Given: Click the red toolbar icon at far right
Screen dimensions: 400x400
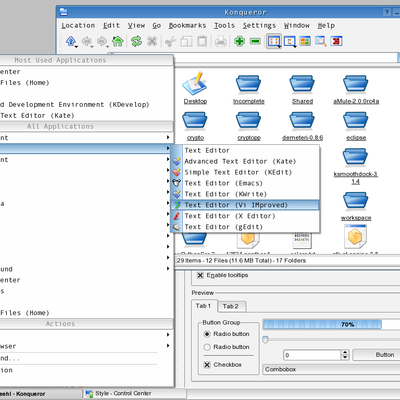Looking at the screenshot, I should (336, 41).
